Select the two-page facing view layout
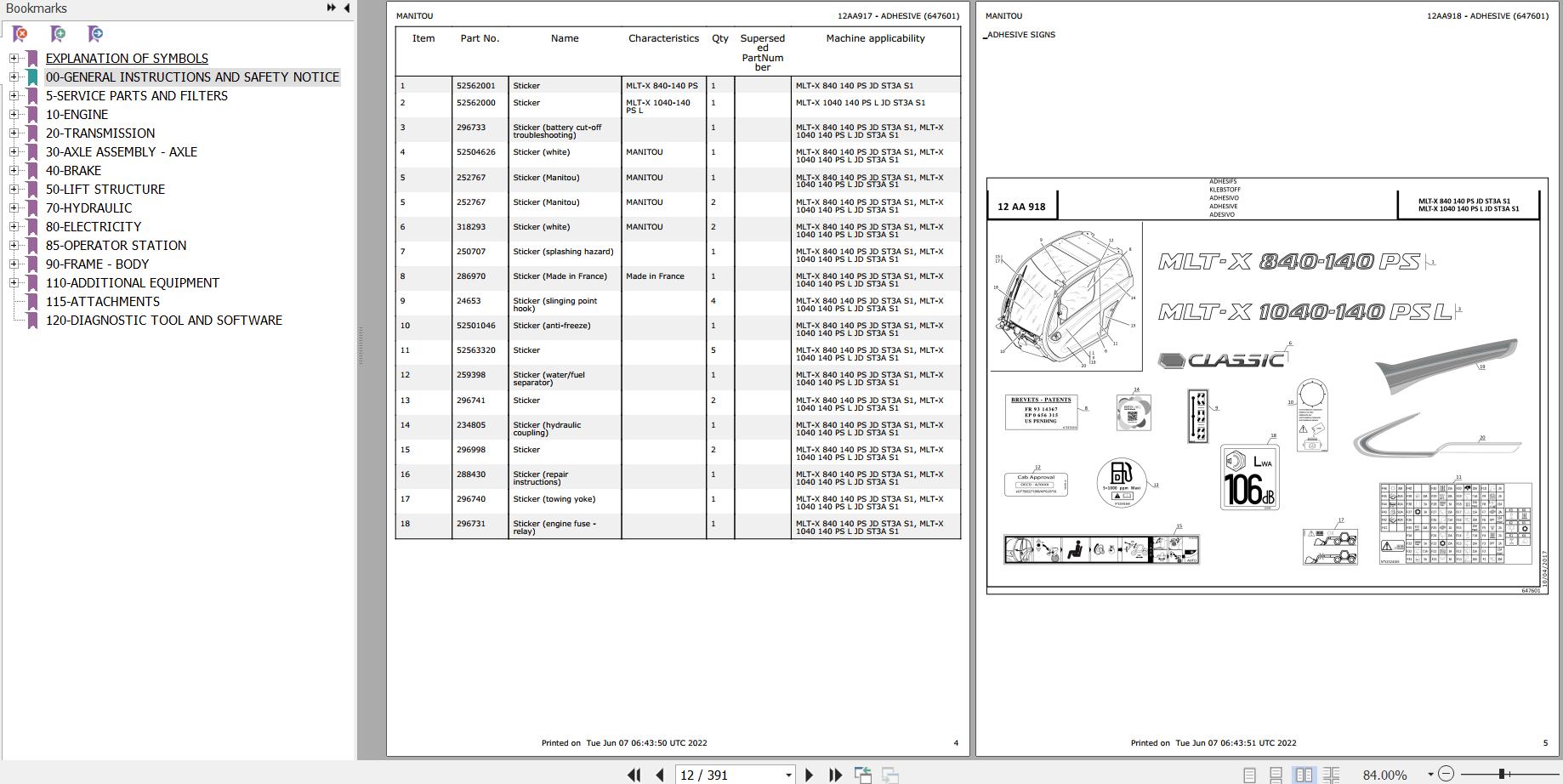This screenshot has height=784, width=1563. coord(1304,775)
